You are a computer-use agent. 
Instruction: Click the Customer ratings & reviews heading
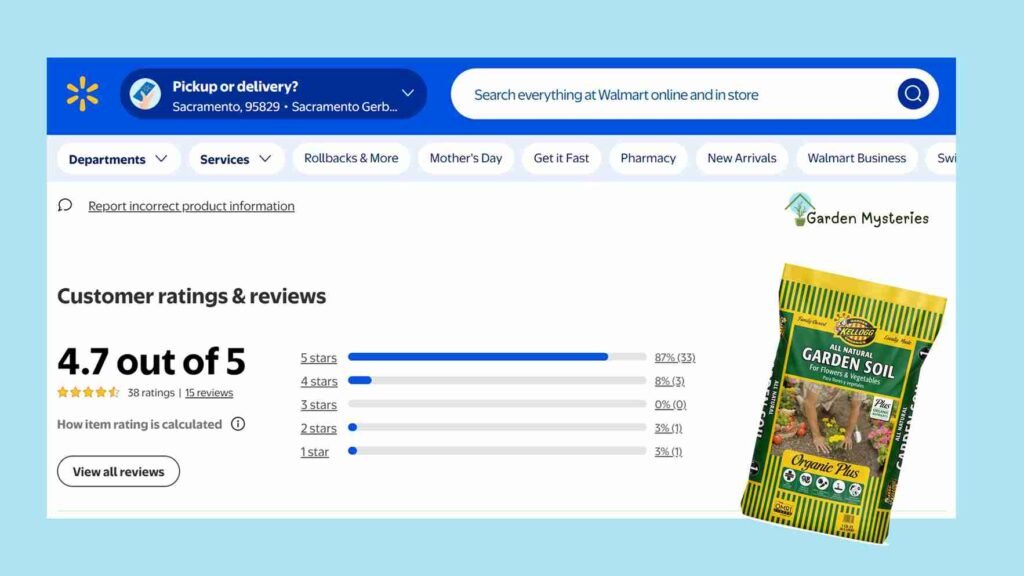[191, 296]
